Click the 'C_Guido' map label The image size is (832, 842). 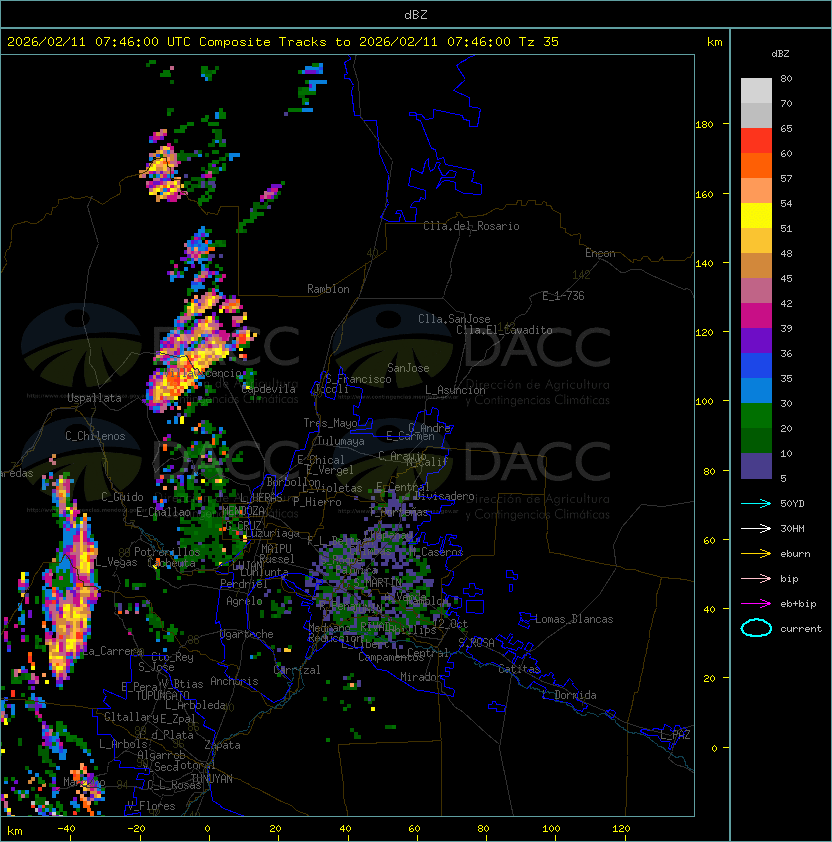tap(122, 497)
